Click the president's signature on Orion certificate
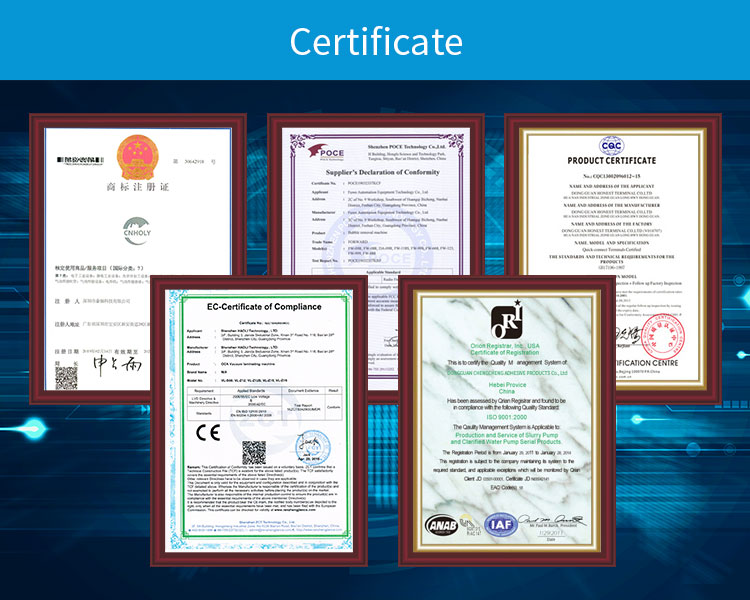Screen dimensions: 750x600 coord(551,519)
